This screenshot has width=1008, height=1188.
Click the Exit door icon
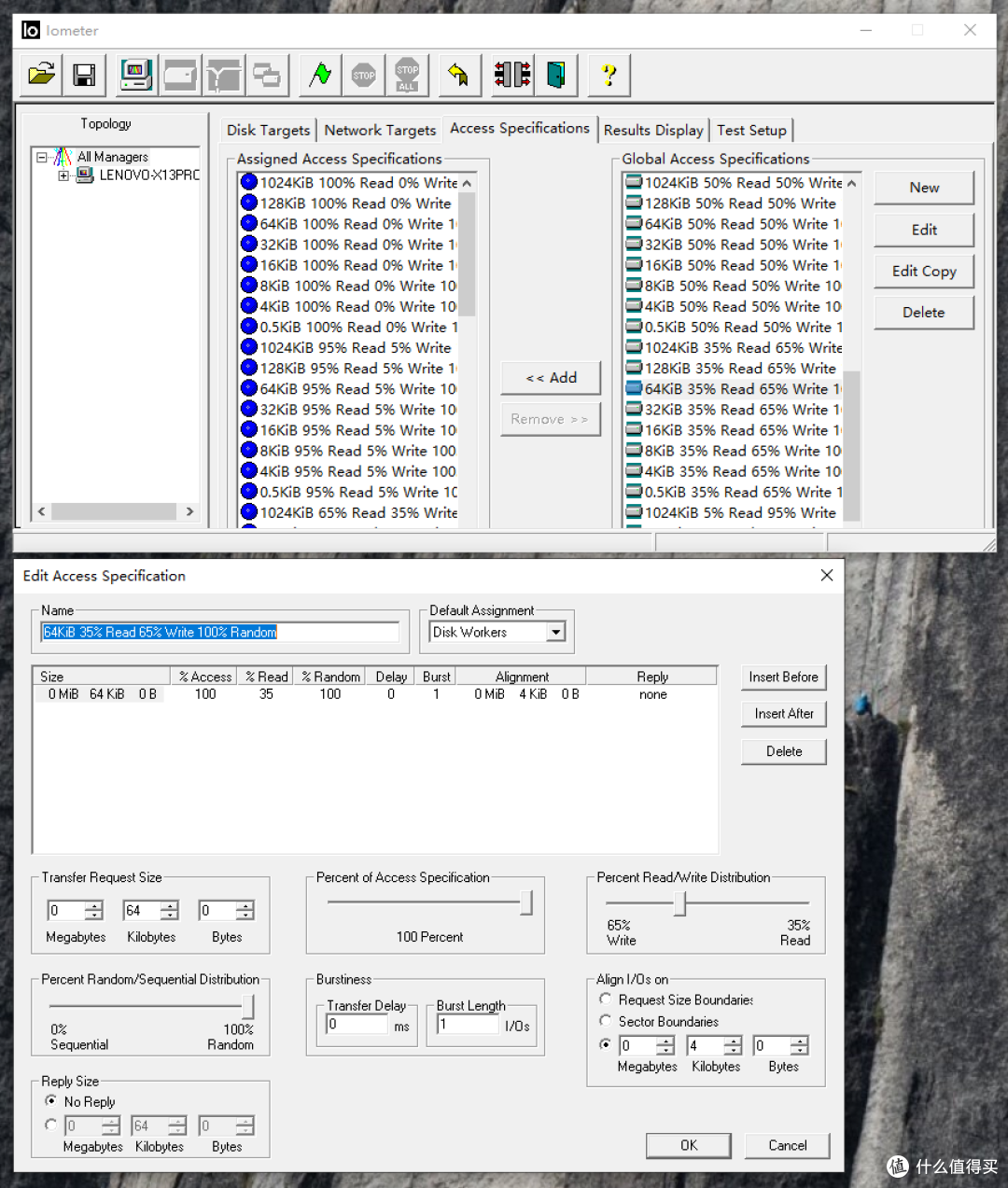(x=556, y=75)
